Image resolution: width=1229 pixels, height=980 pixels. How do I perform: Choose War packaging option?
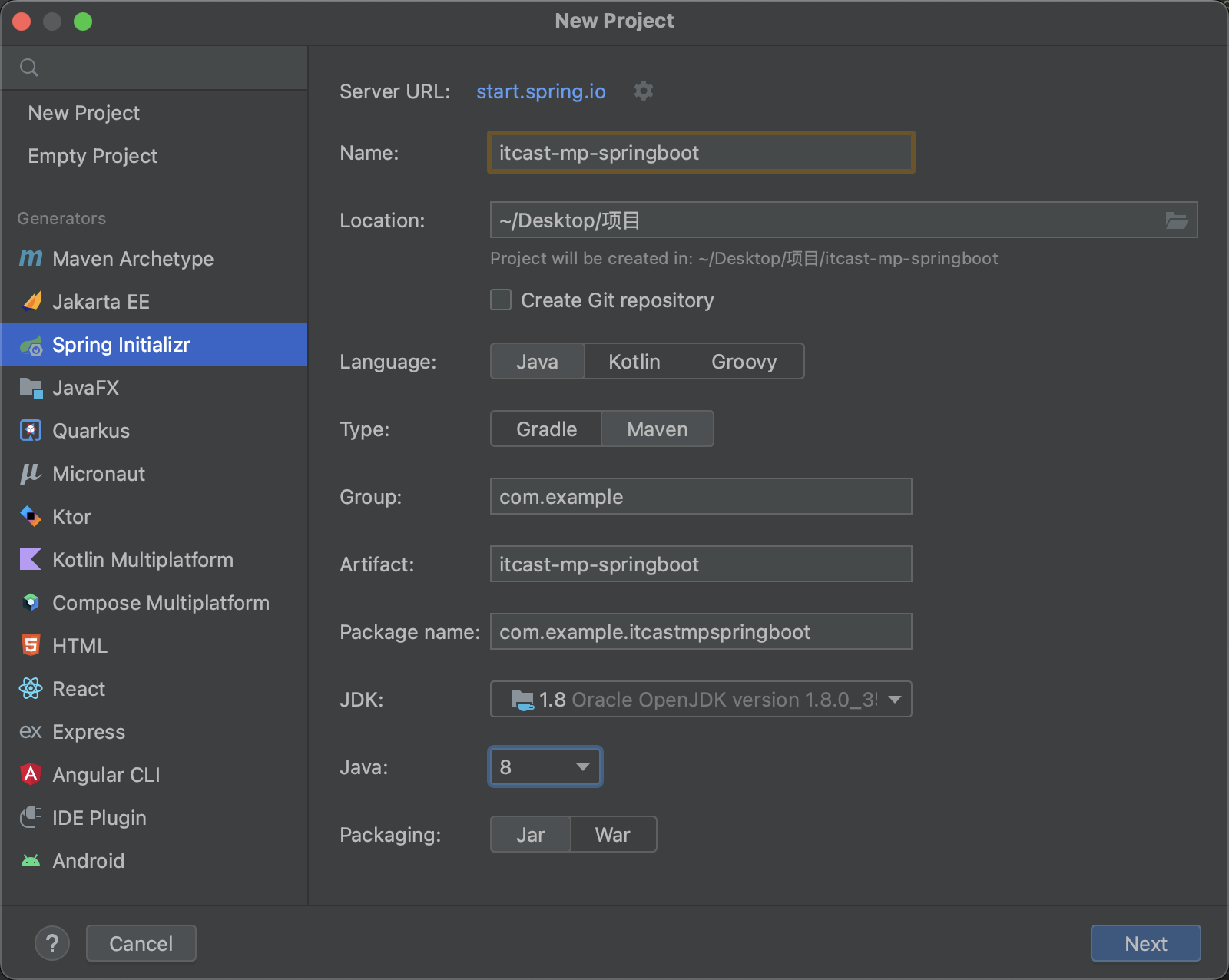(612, 835)
